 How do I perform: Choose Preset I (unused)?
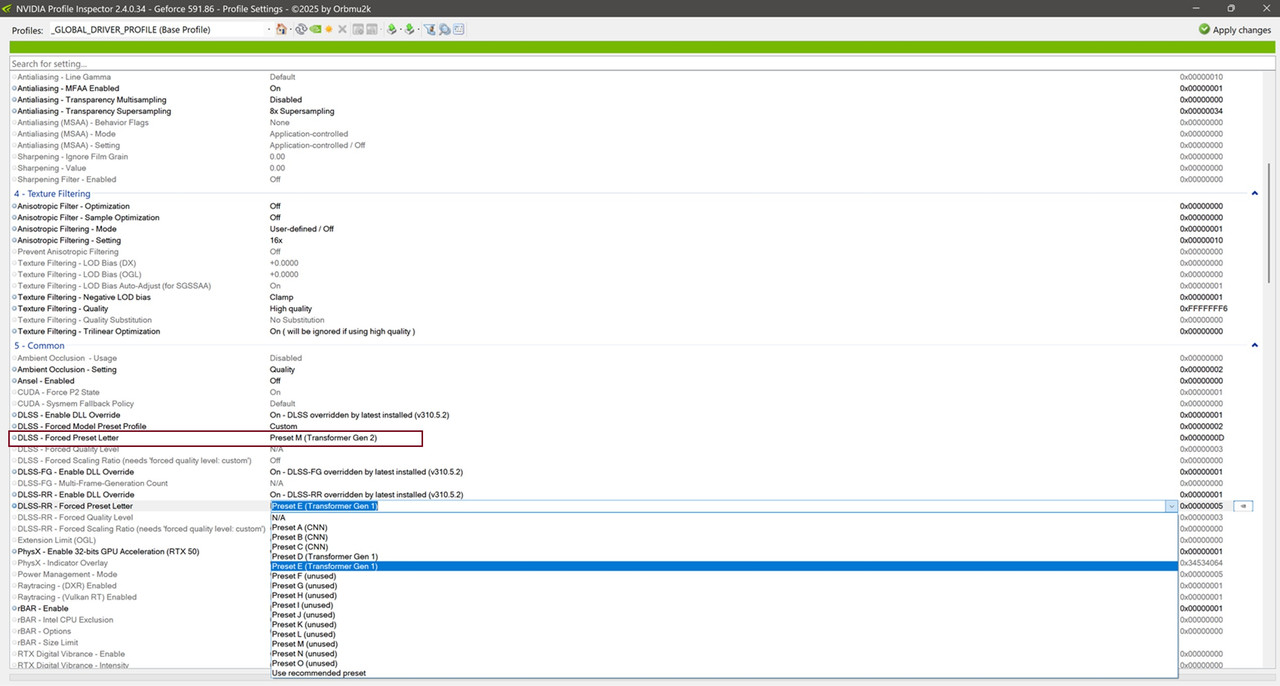[x=724, y=605]
